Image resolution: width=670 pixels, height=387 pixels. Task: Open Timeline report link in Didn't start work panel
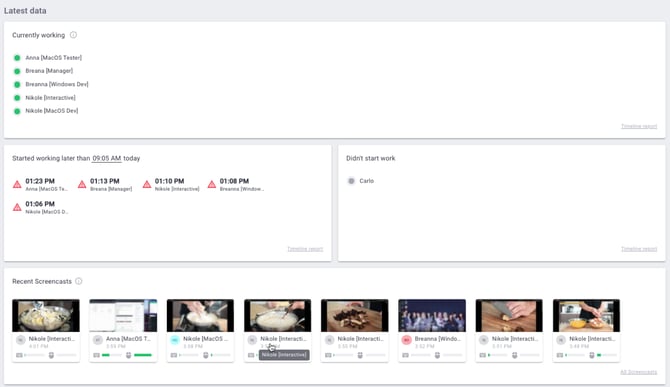coord(639,249)
